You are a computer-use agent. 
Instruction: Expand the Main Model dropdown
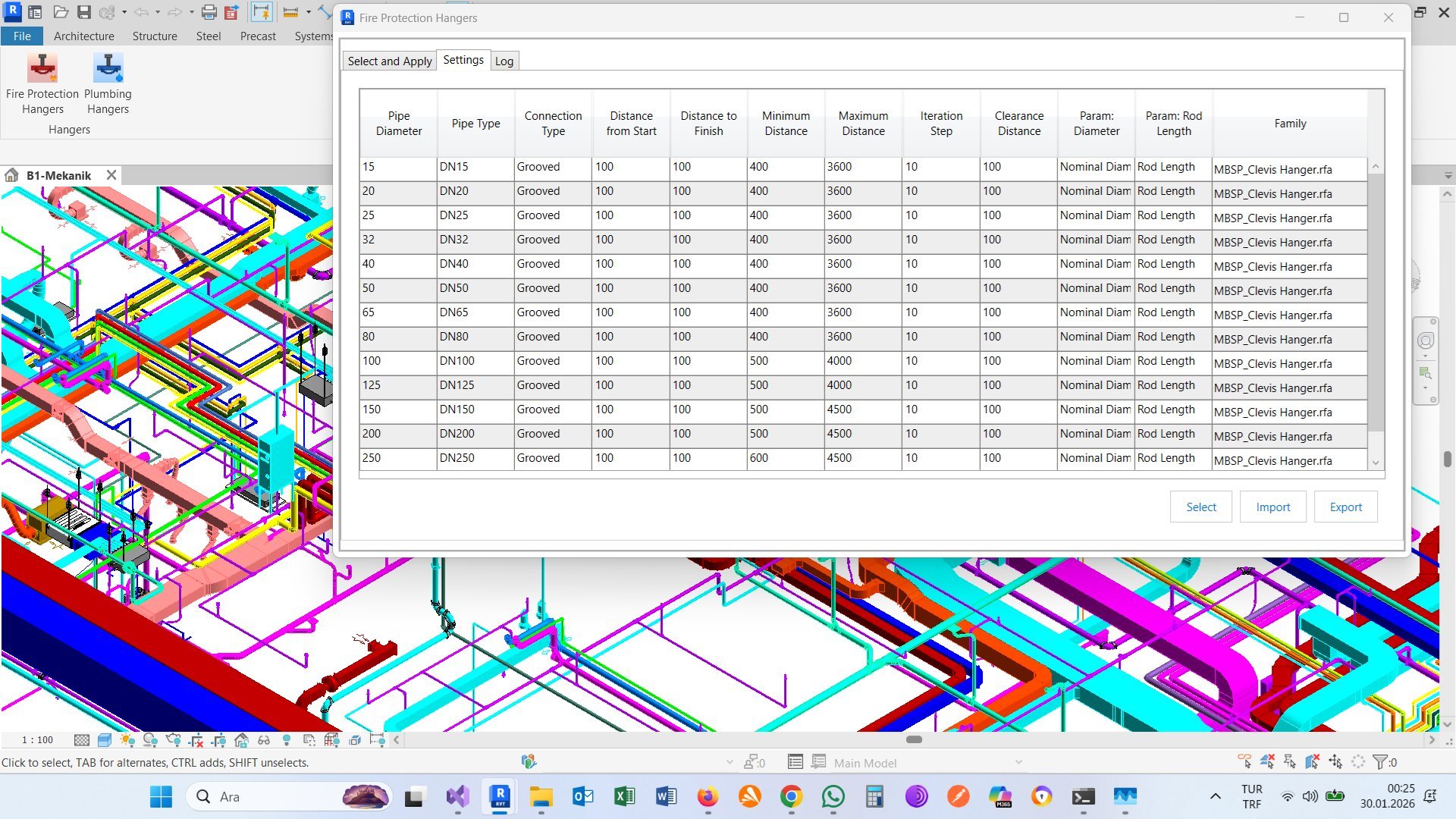(x=1018, y=762)
